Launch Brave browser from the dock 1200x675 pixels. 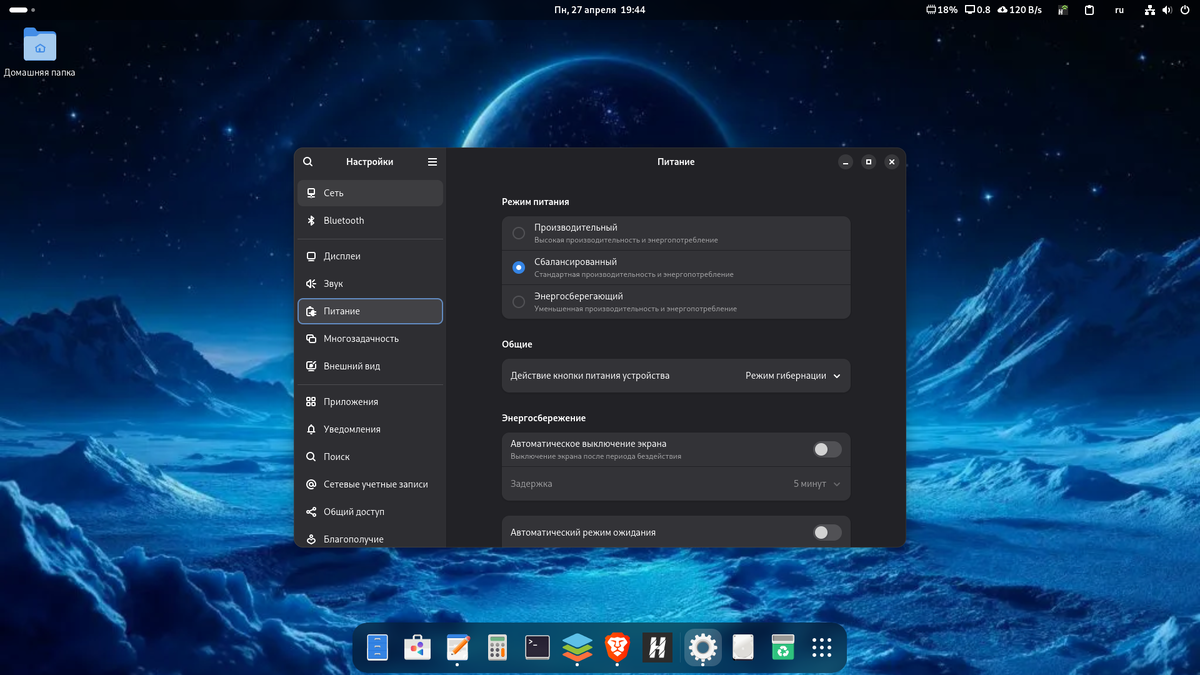618,648
